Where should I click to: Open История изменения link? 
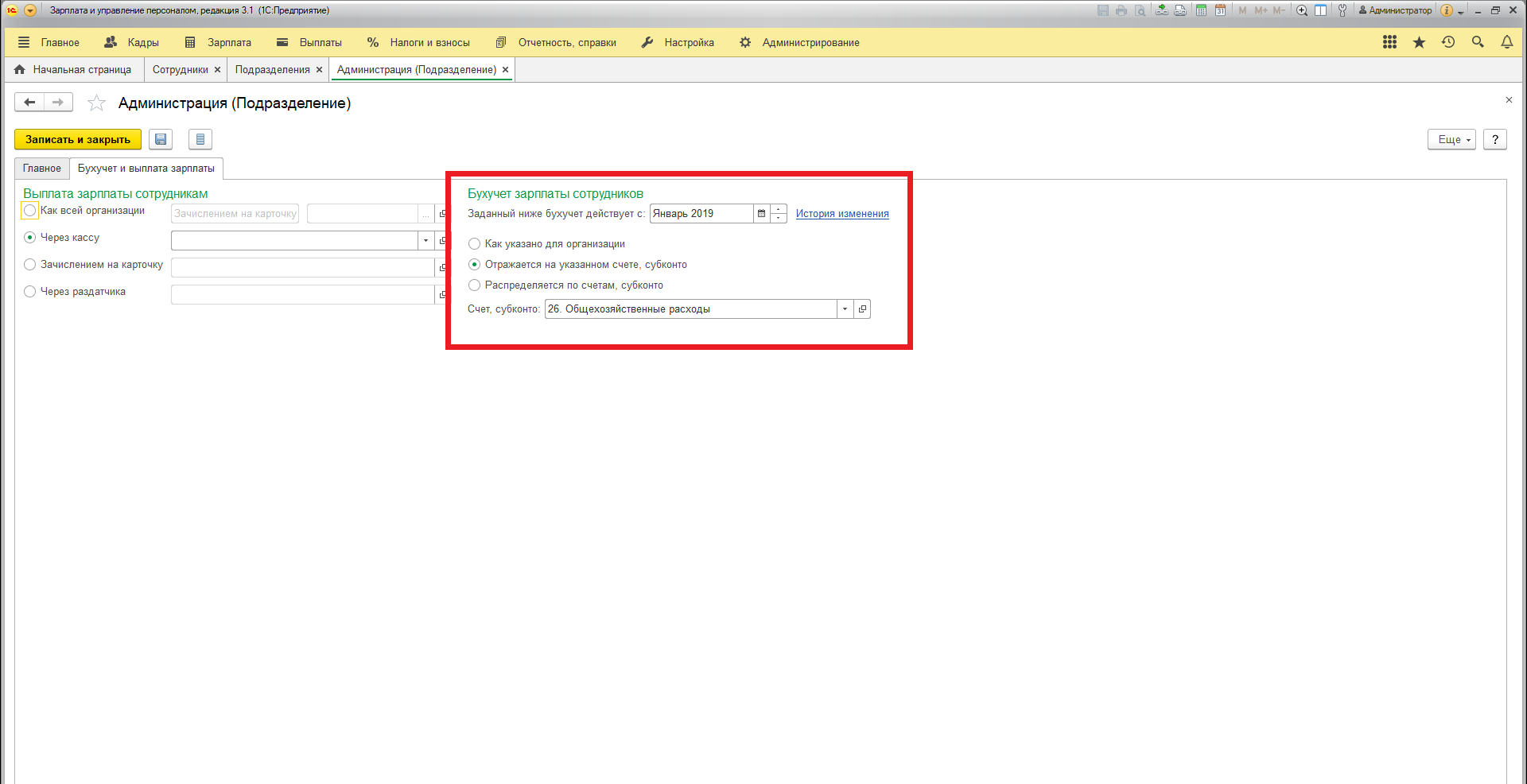(x=842, y=213)
